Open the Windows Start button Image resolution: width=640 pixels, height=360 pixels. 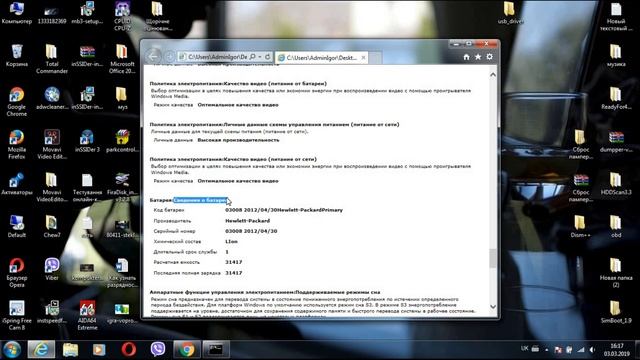click(12, 350)
